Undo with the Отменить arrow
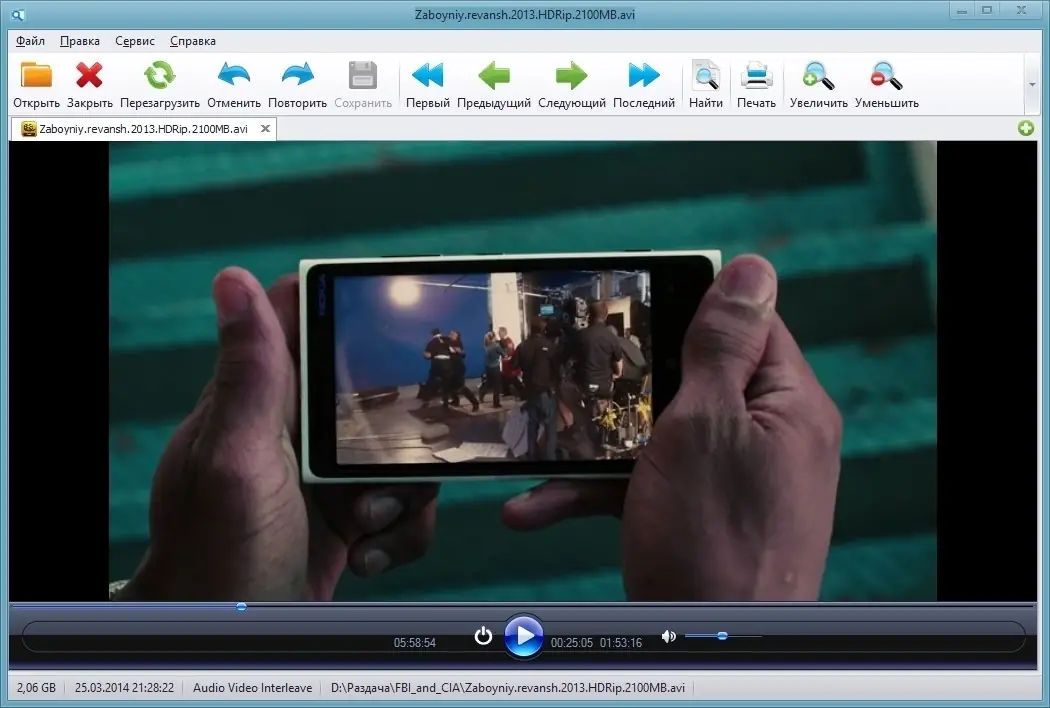1050x708 pixels. tap(234, 75)
